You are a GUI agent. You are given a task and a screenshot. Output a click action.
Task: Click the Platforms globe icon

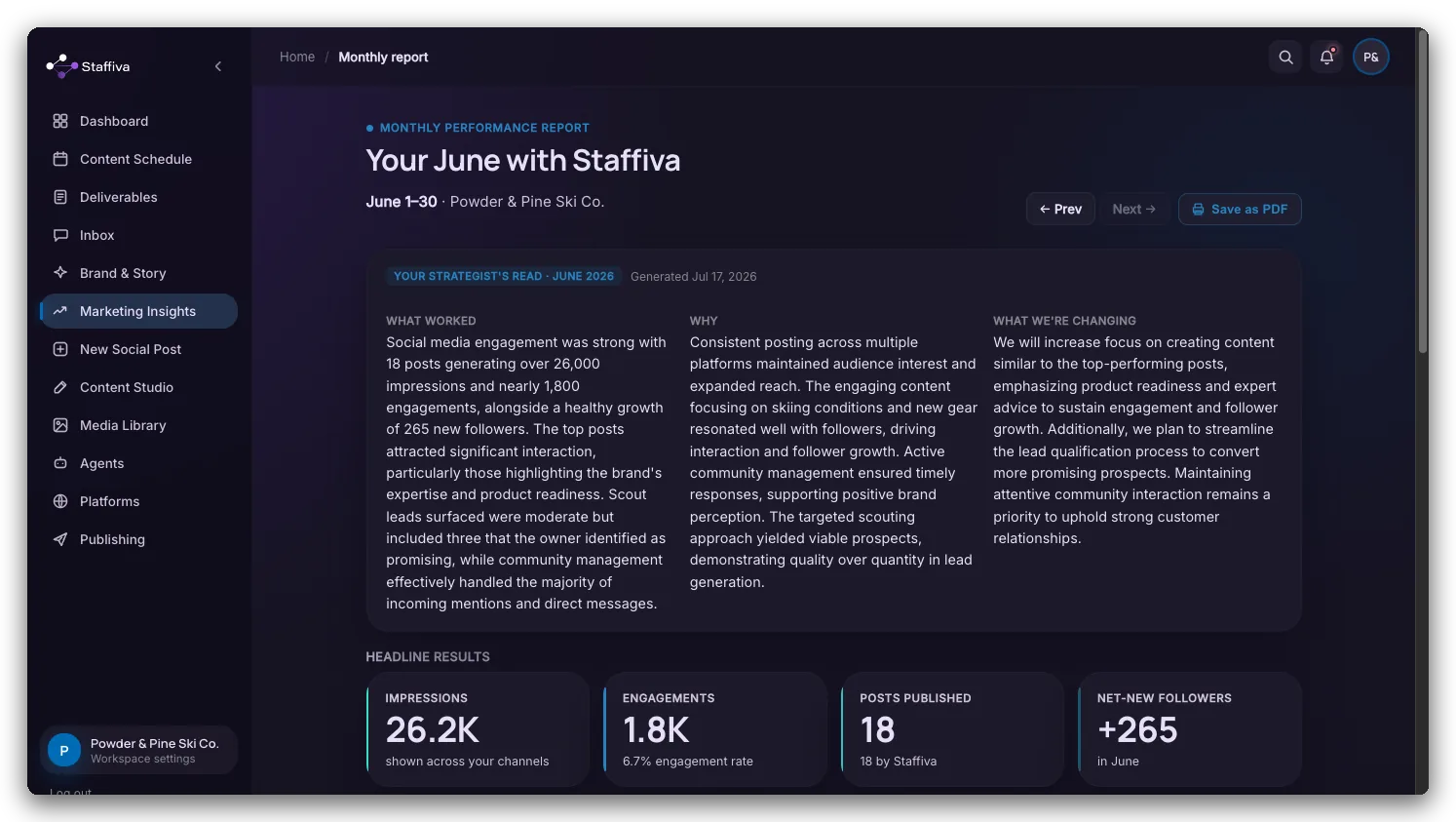[x=60, y=501]
